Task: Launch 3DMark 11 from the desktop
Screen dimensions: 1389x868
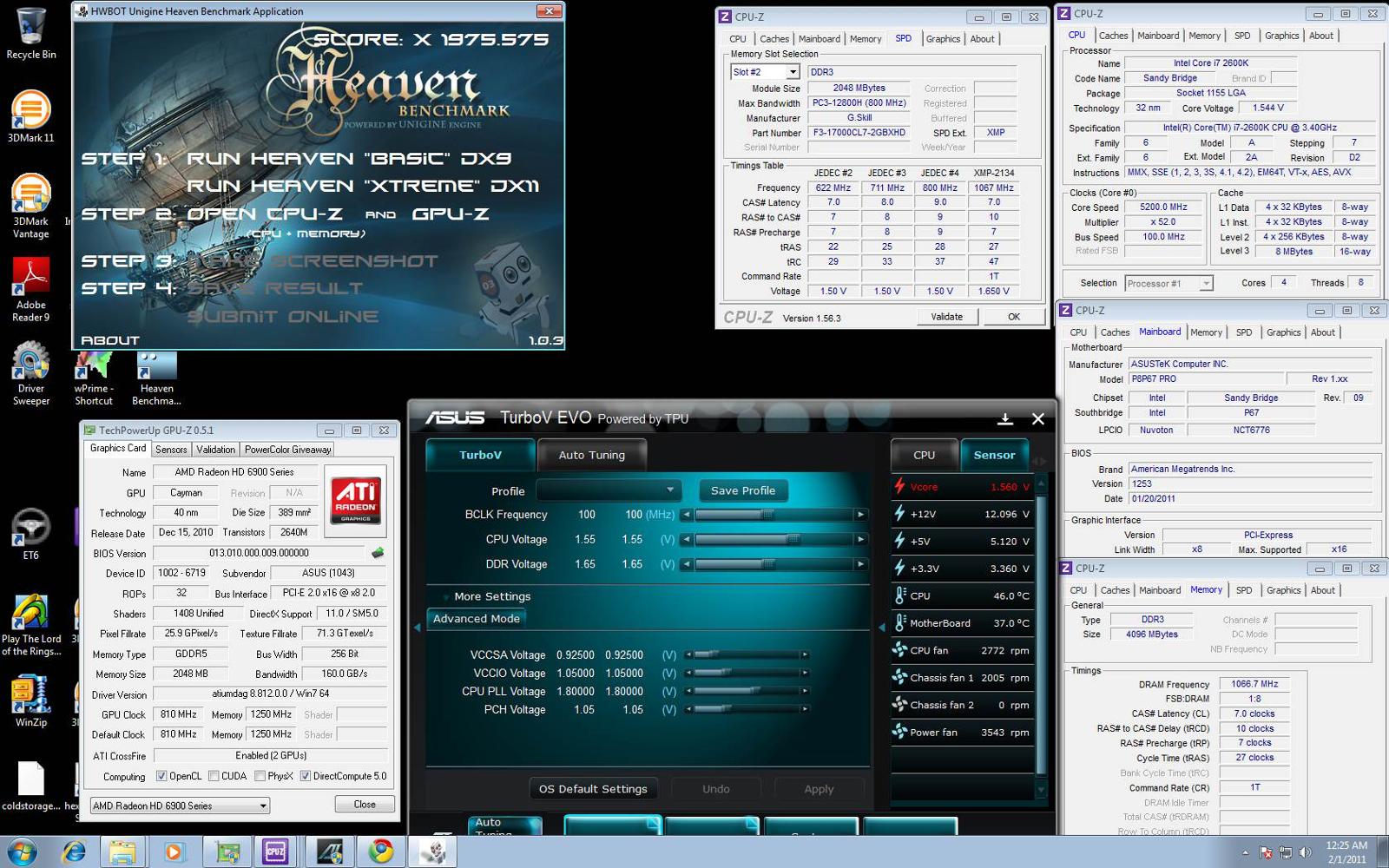Action: point(30,116)
